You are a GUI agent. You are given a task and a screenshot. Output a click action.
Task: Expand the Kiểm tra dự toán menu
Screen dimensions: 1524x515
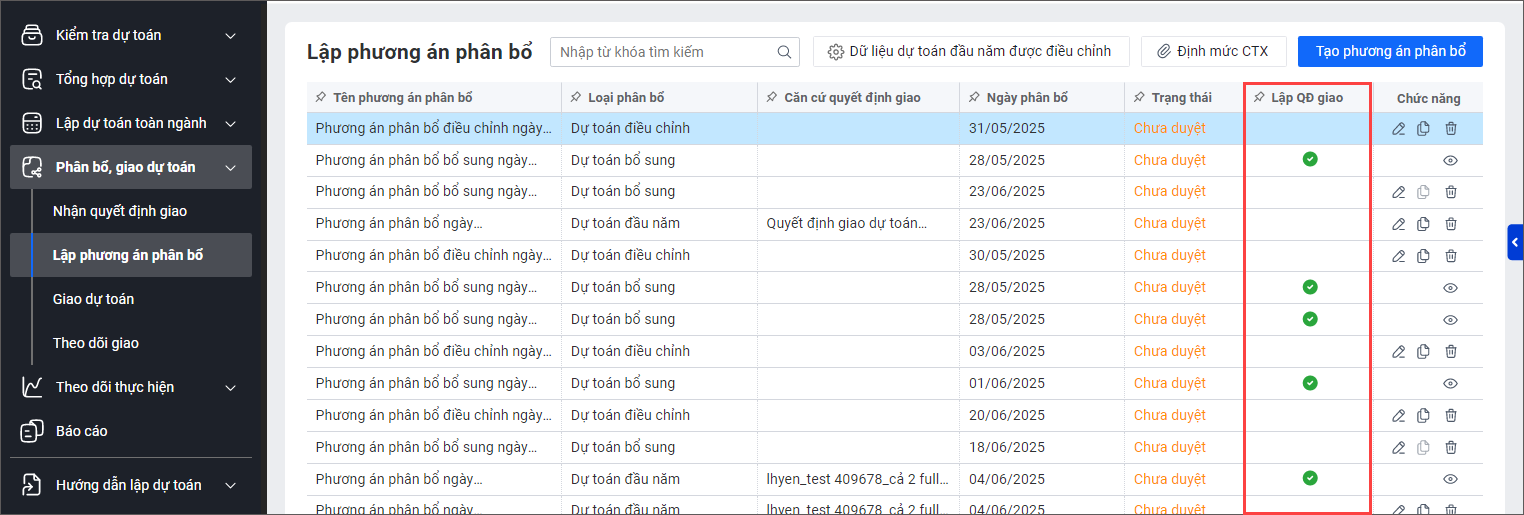click(230, 36)
